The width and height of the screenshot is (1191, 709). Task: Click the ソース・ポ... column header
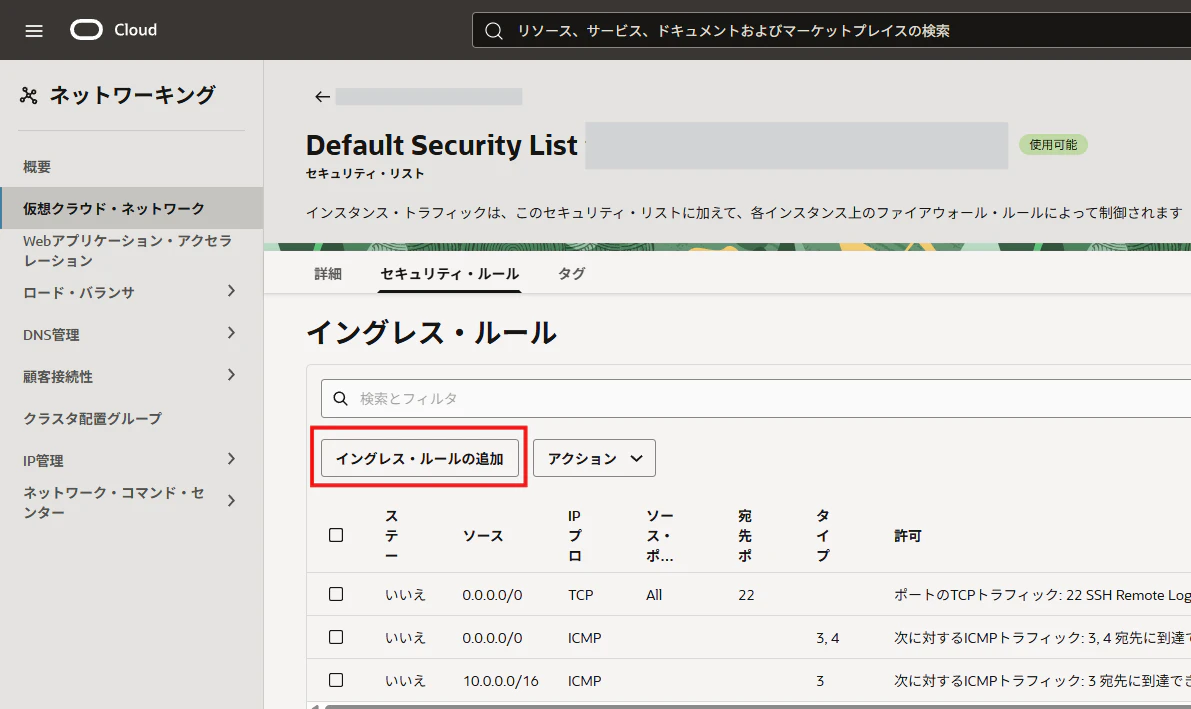coord(659,536)
